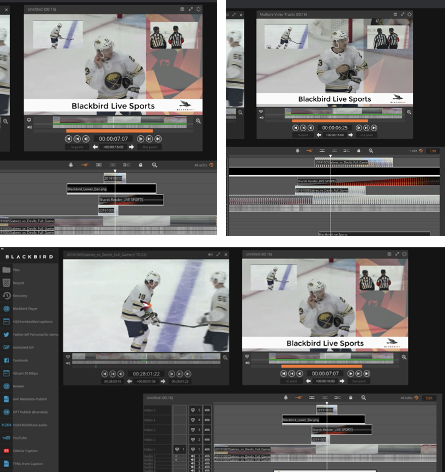The width and height of the screenshot is (445, 472).
Task: Open the menu icon in the bottom screenshot record viewer header
Action: [389, 254]
